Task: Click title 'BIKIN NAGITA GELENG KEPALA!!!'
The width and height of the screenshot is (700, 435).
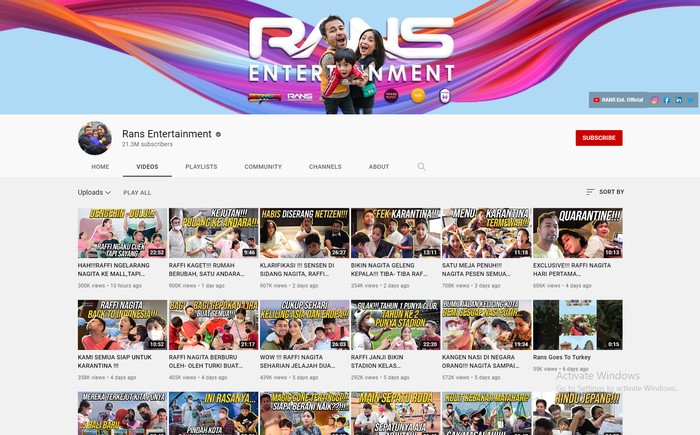Action: (x=389, y=269)
